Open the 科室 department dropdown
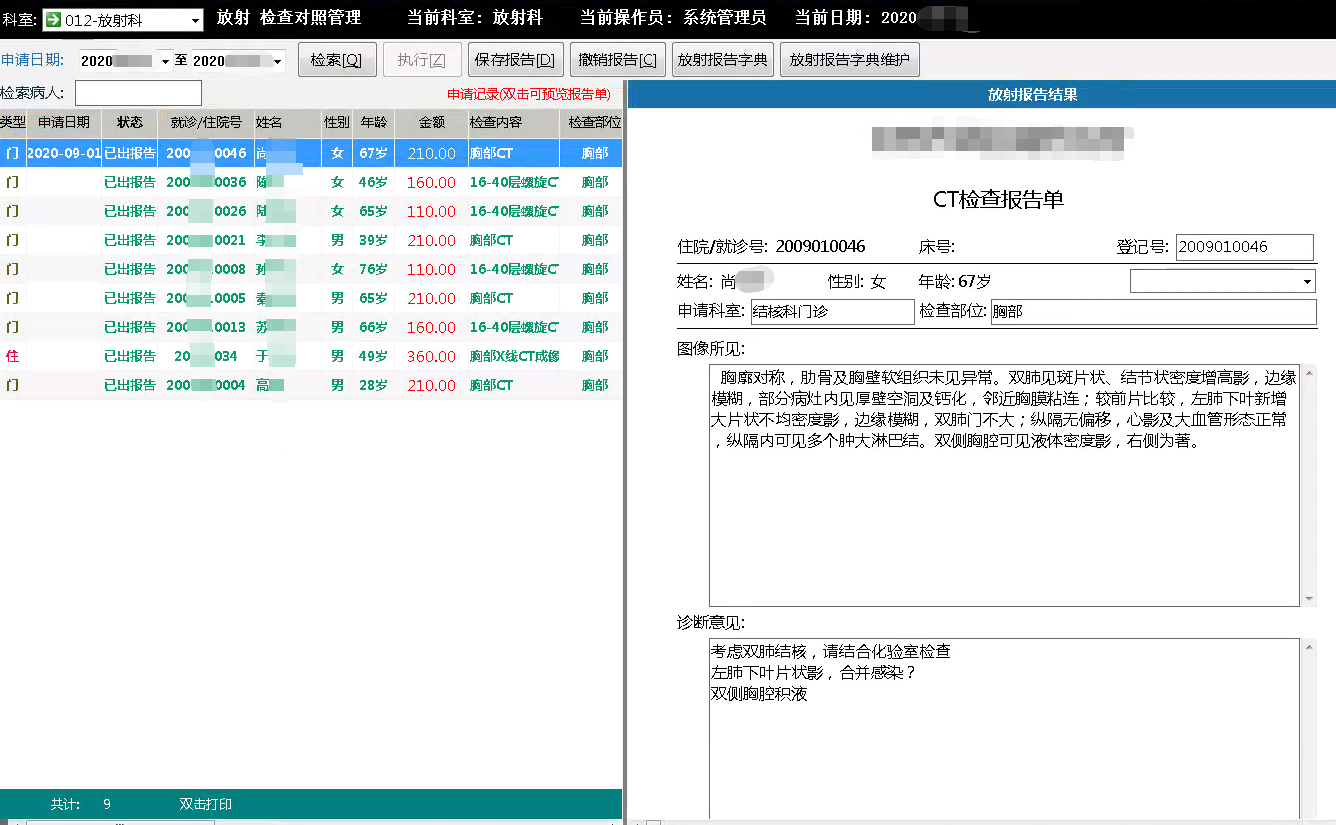 194,21
